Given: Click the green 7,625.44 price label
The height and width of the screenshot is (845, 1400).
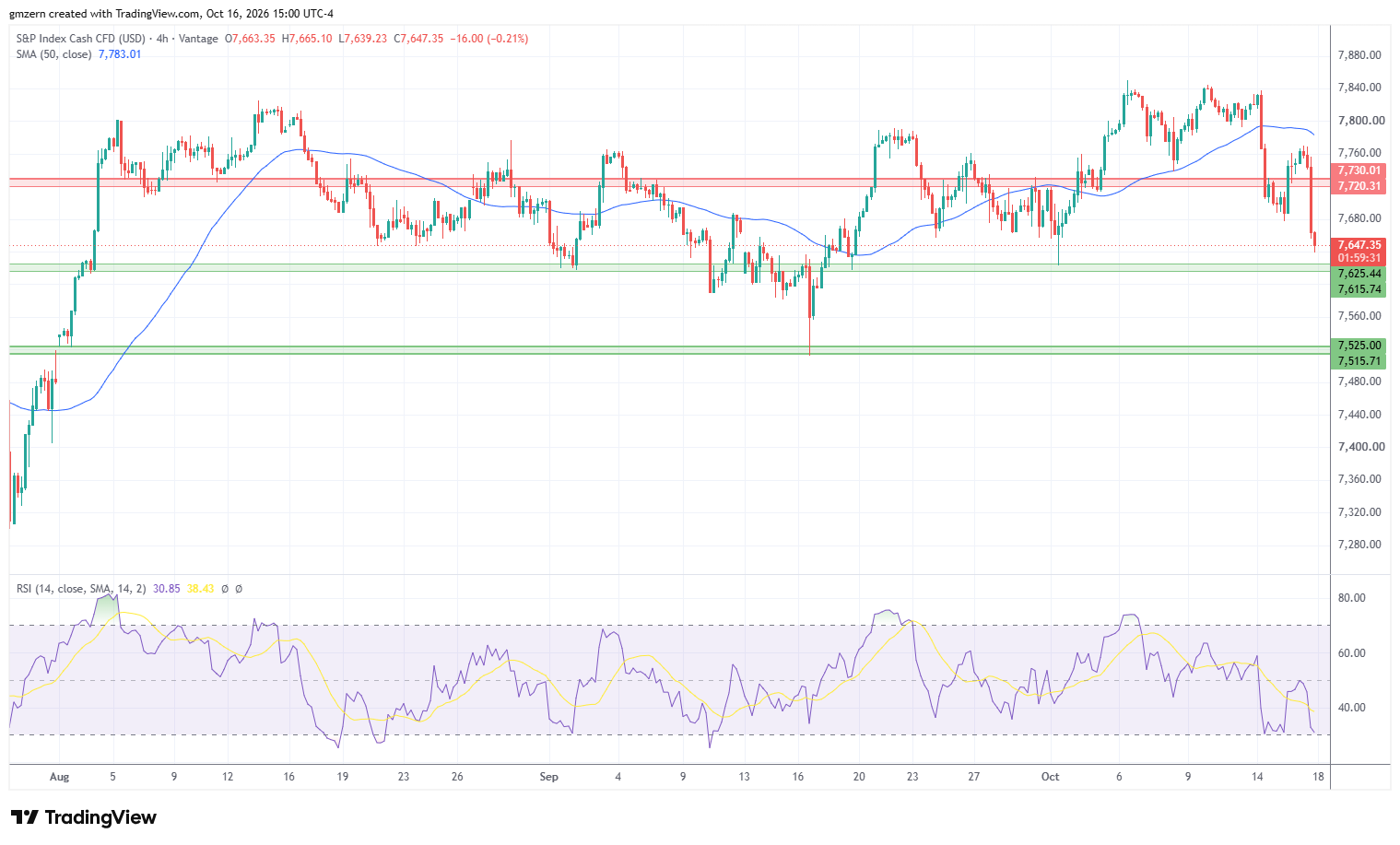Looking at the screenshot, I should [x=1359, y=274].
